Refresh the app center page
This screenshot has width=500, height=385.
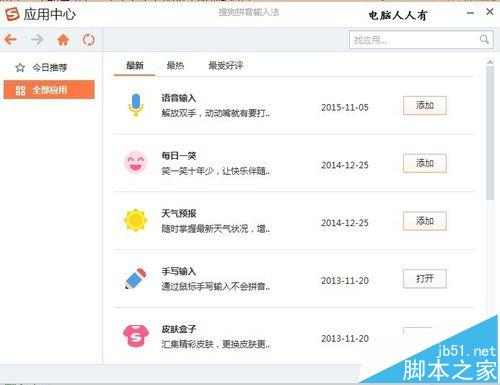click(89, 40)
